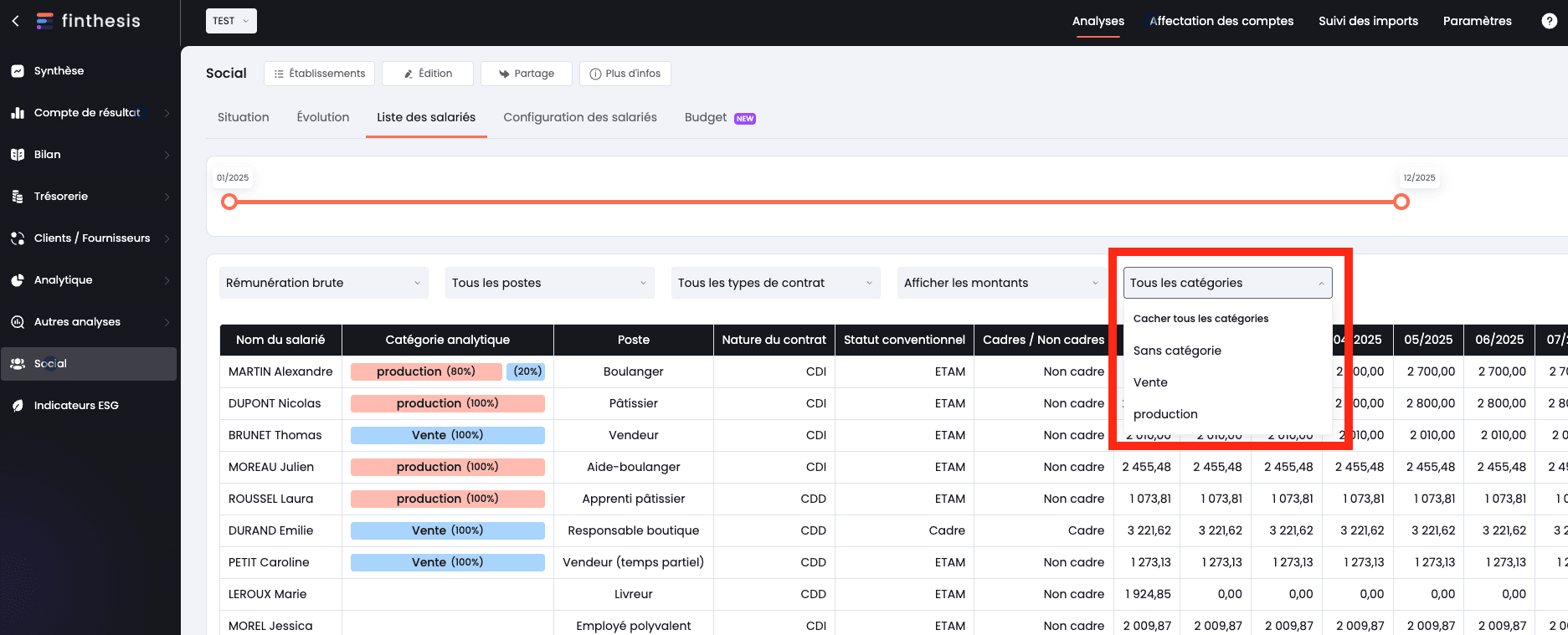Click the Statut conventionnel column header
1568x635 pixels.
coord(904,340)
